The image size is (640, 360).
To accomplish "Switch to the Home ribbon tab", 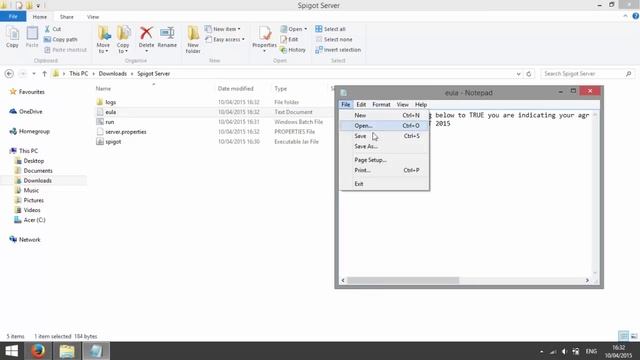I will 40,17.
